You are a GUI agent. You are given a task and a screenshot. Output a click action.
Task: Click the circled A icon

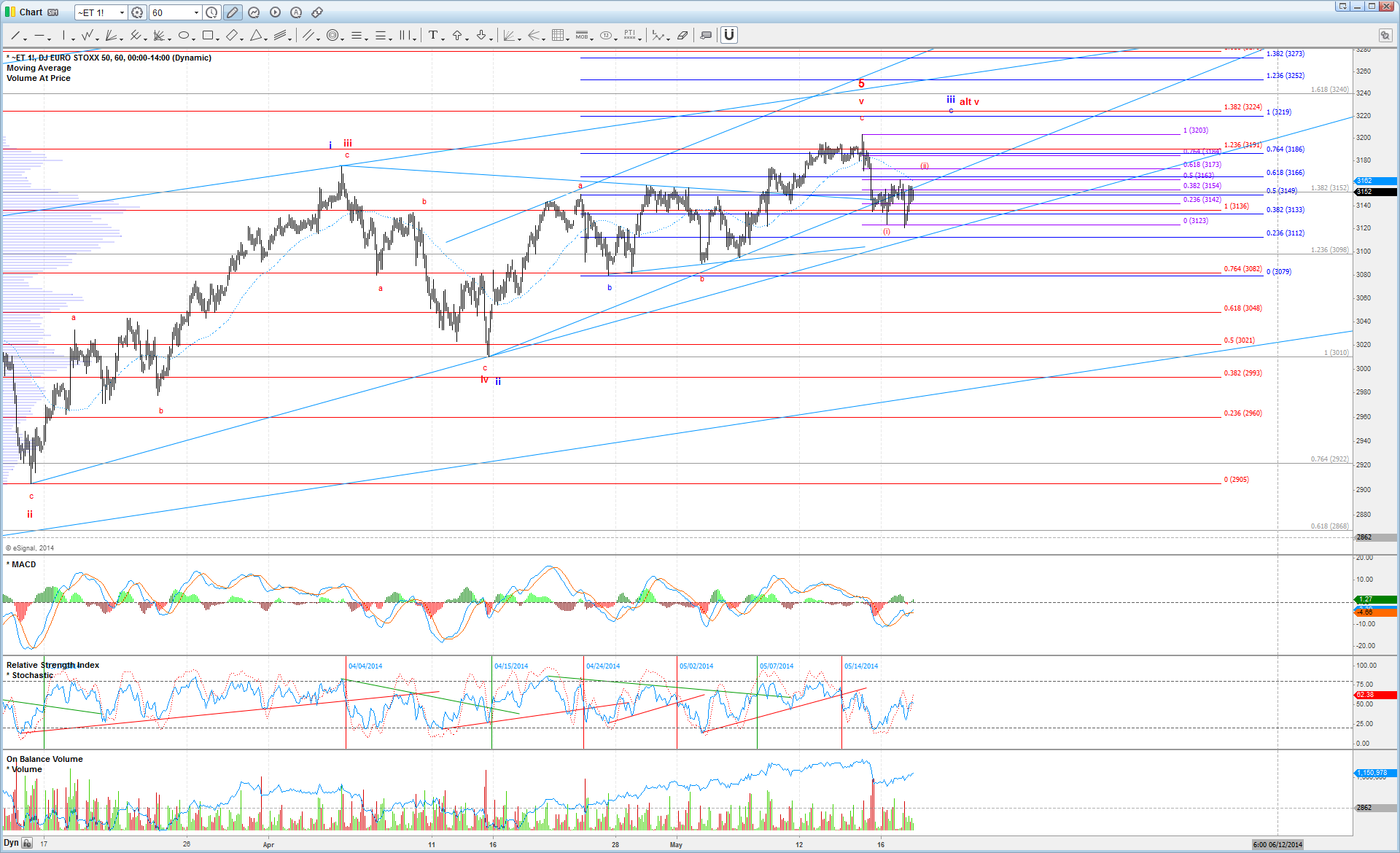tap(296, 12)
